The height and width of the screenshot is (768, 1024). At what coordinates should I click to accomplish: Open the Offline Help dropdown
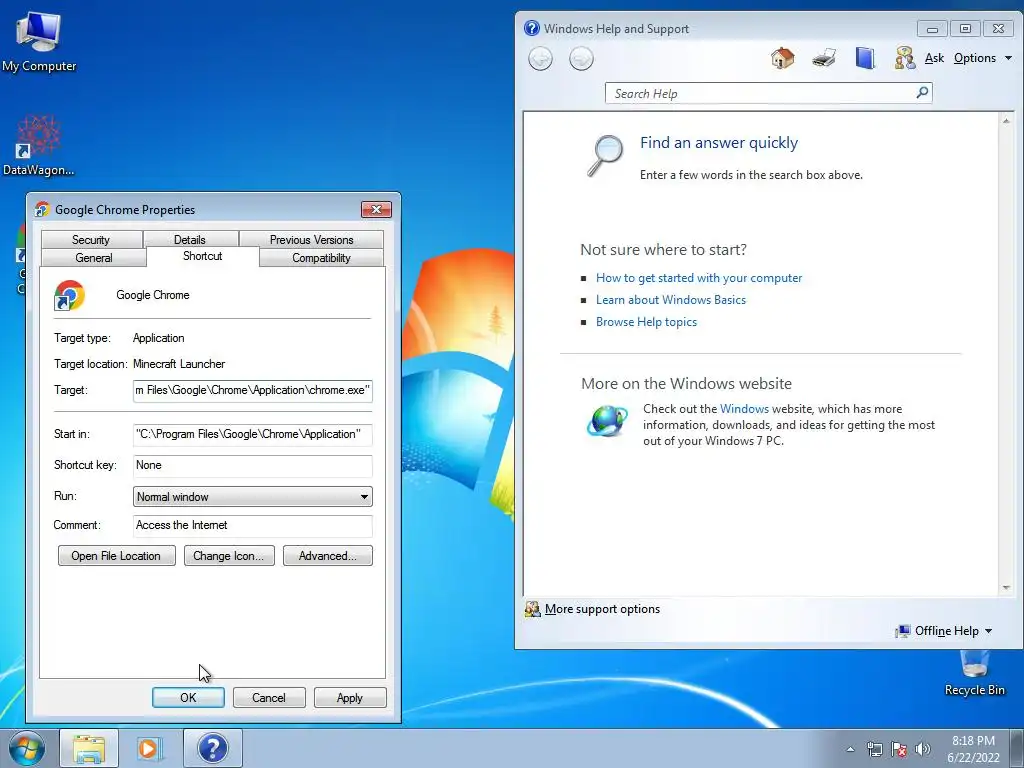[x=944, y=631]
